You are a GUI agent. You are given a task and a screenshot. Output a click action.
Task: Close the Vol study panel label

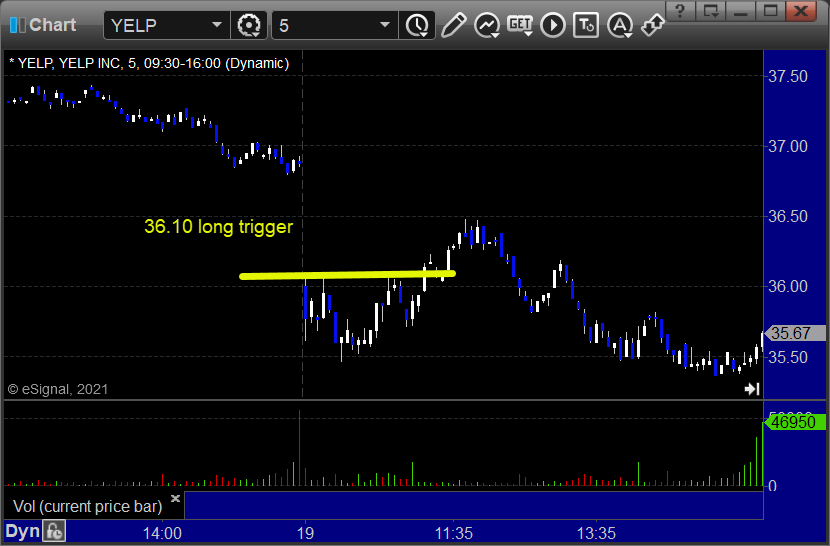click(x=175, y=498)
